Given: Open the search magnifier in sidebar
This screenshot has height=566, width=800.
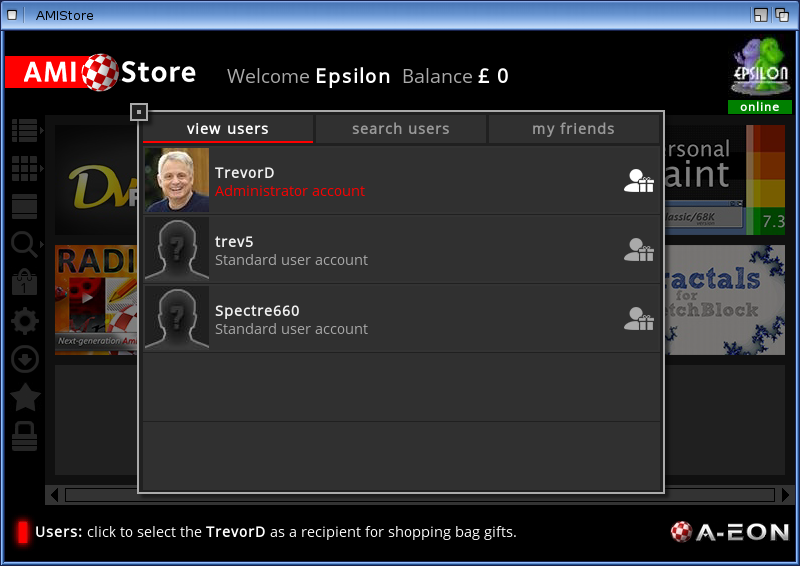Looking at the screenshot, I should point(24,244).
